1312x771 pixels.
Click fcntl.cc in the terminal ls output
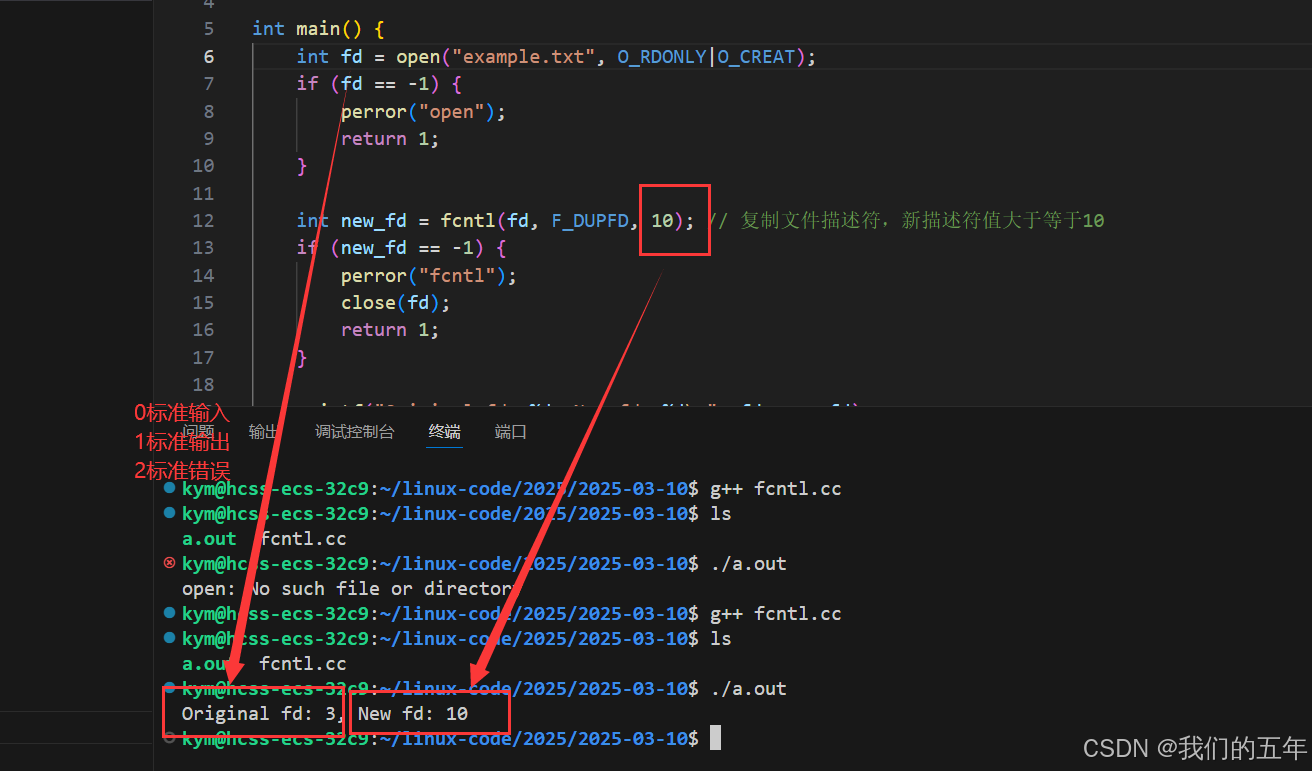(303, 538)
